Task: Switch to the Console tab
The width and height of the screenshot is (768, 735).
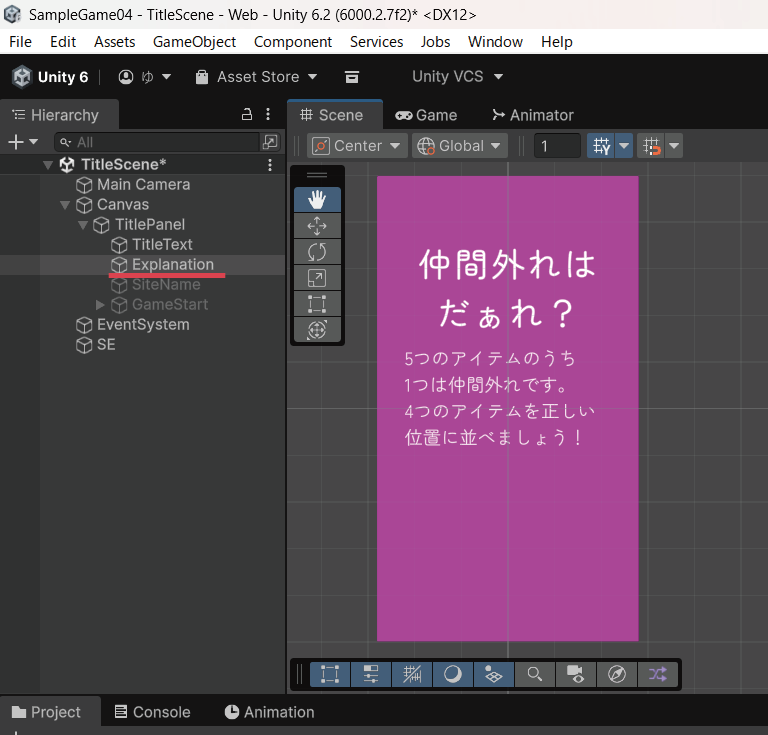Action: pyautogui.click(x=152, y=712)
